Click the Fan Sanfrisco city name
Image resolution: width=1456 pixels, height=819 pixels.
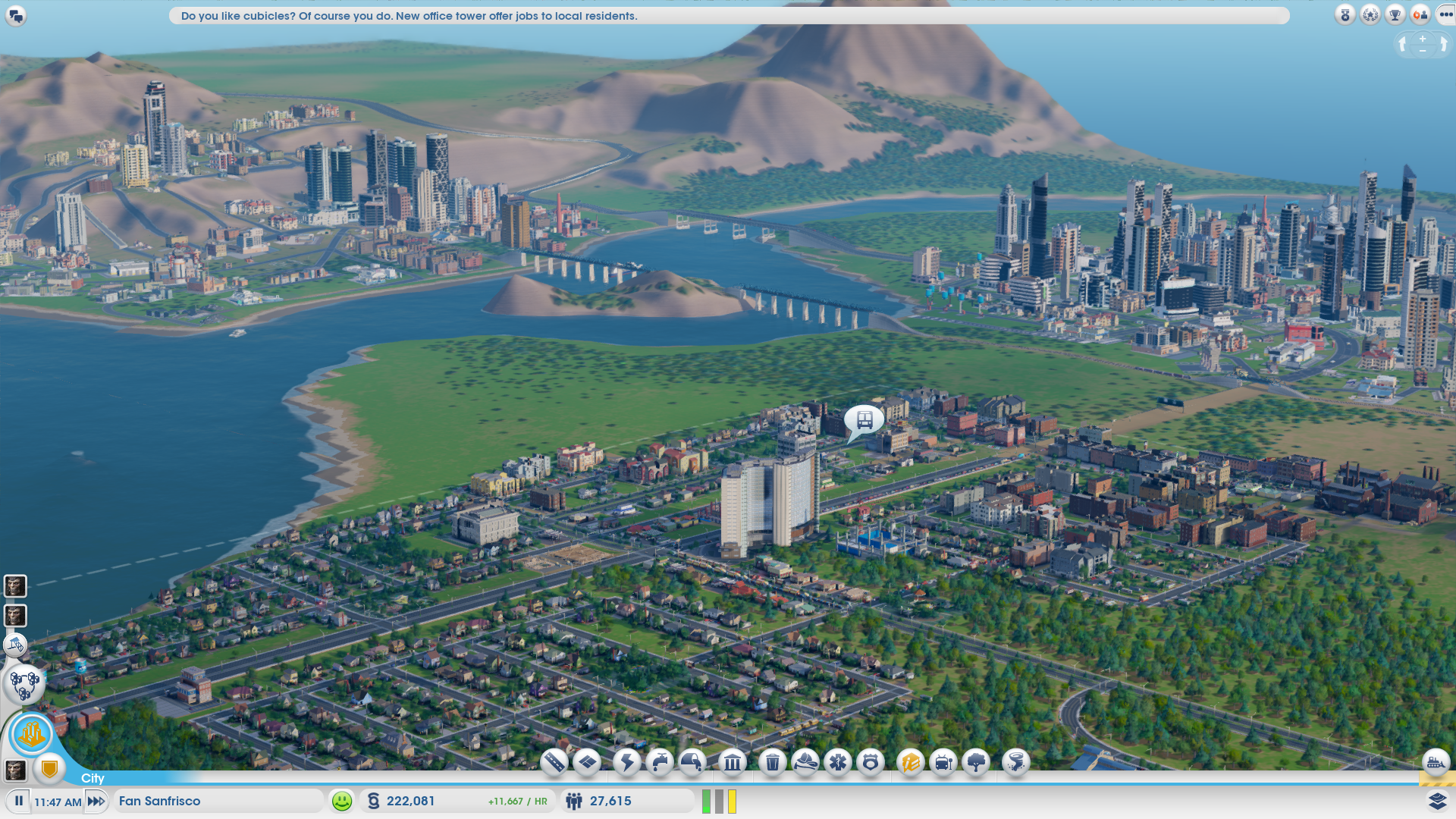(x=160, y=801)
